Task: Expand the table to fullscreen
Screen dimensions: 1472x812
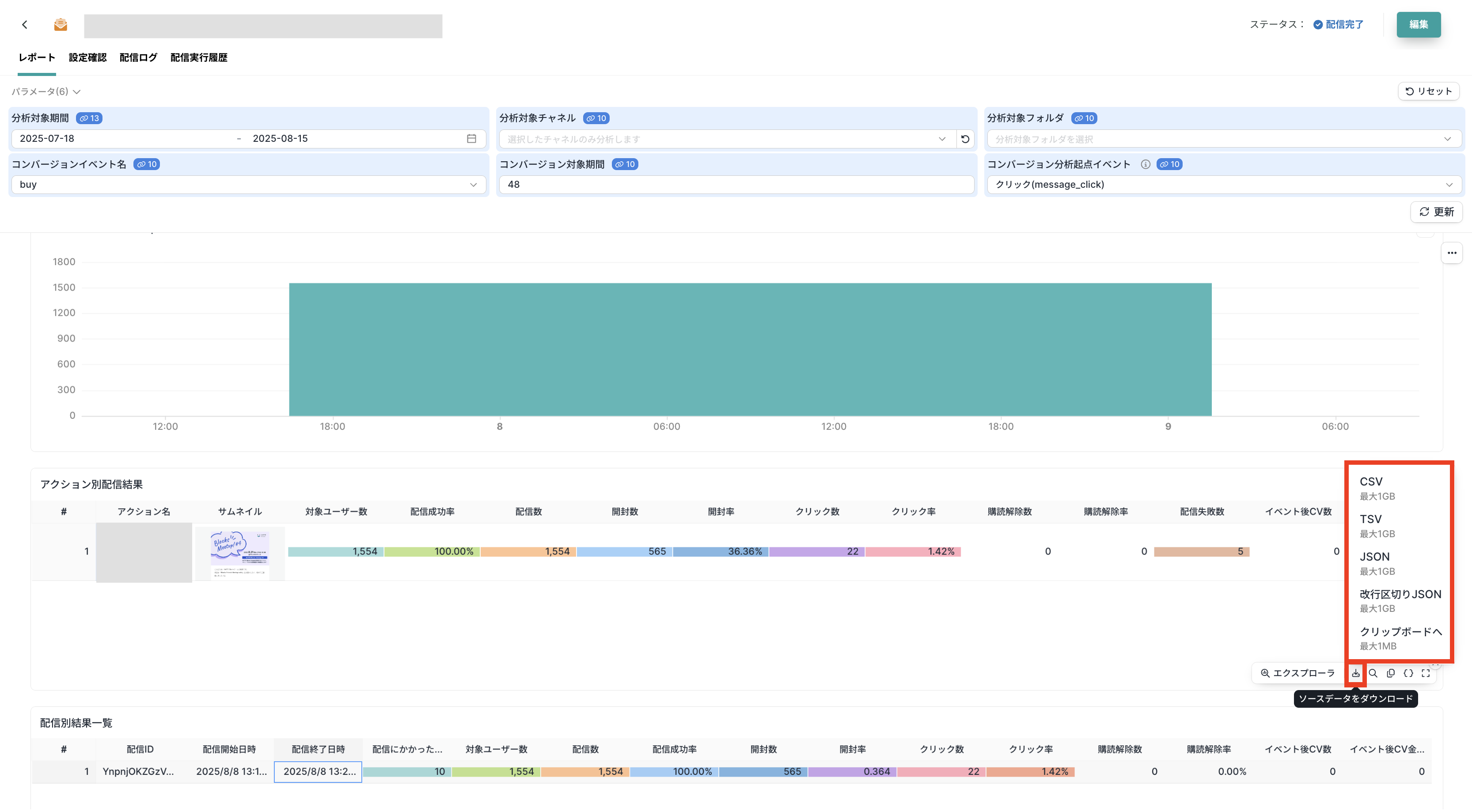Action: [x=1426, y=673]
